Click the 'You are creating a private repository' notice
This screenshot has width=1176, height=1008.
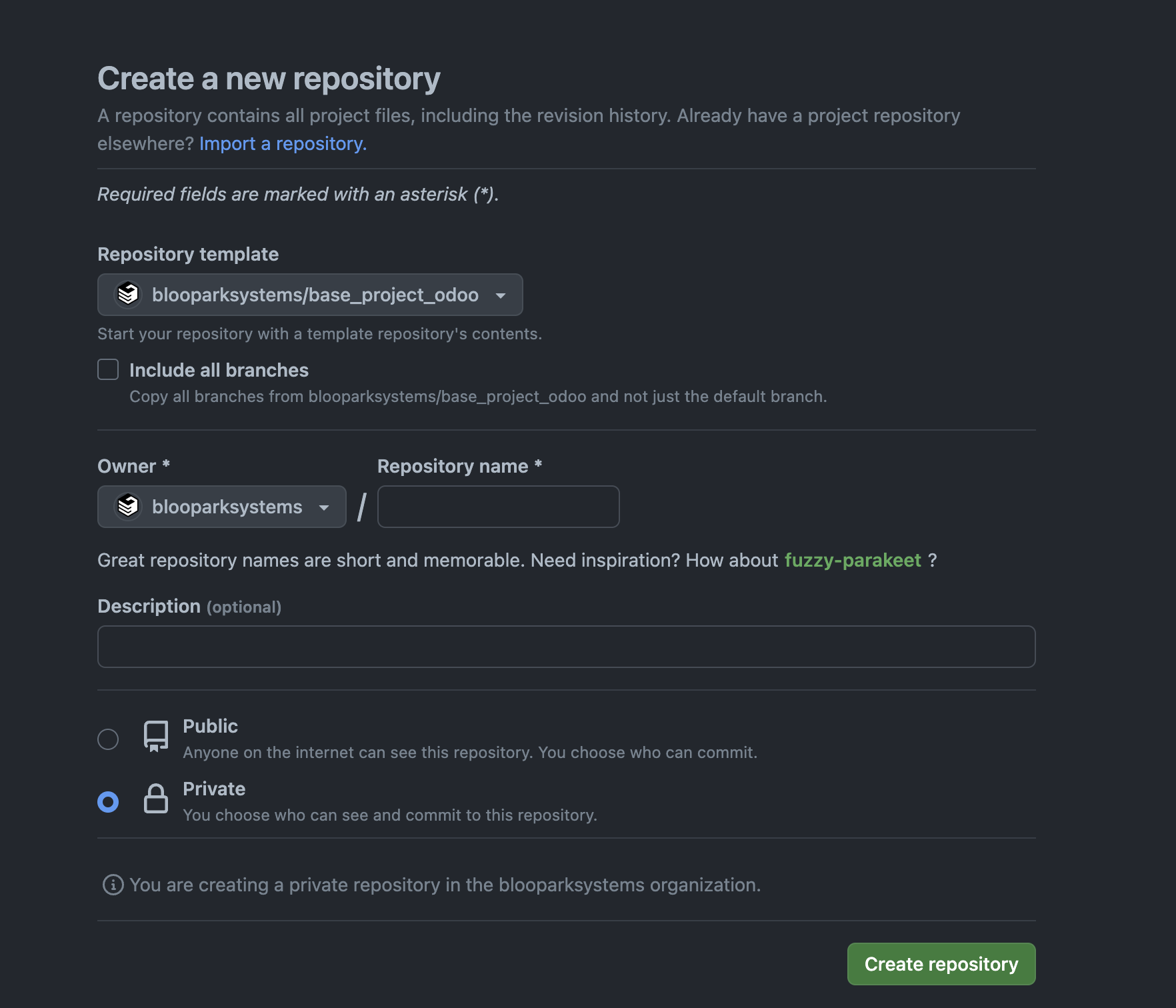click(445, 885)
